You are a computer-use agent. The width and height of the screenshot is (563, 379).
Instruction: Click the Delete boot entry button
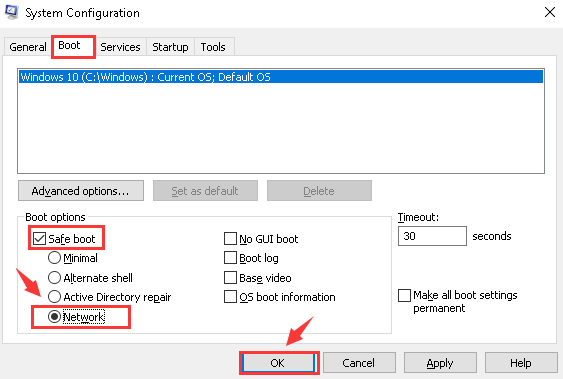tap(319, 191)
